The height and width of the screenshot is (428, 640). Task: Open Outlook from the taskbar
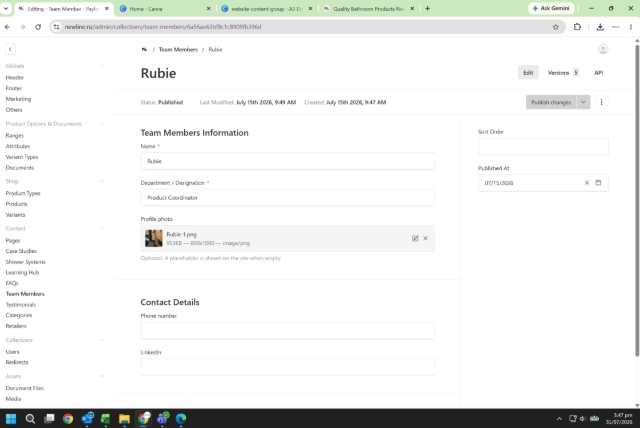pos(87,419)
